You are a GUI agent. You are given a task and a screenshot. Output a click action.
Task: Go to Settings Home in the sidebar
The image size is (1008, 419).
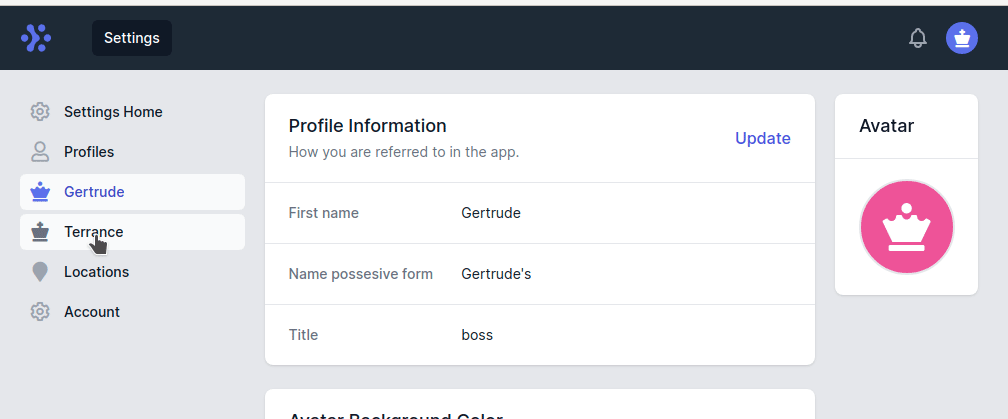click(113, 112)
